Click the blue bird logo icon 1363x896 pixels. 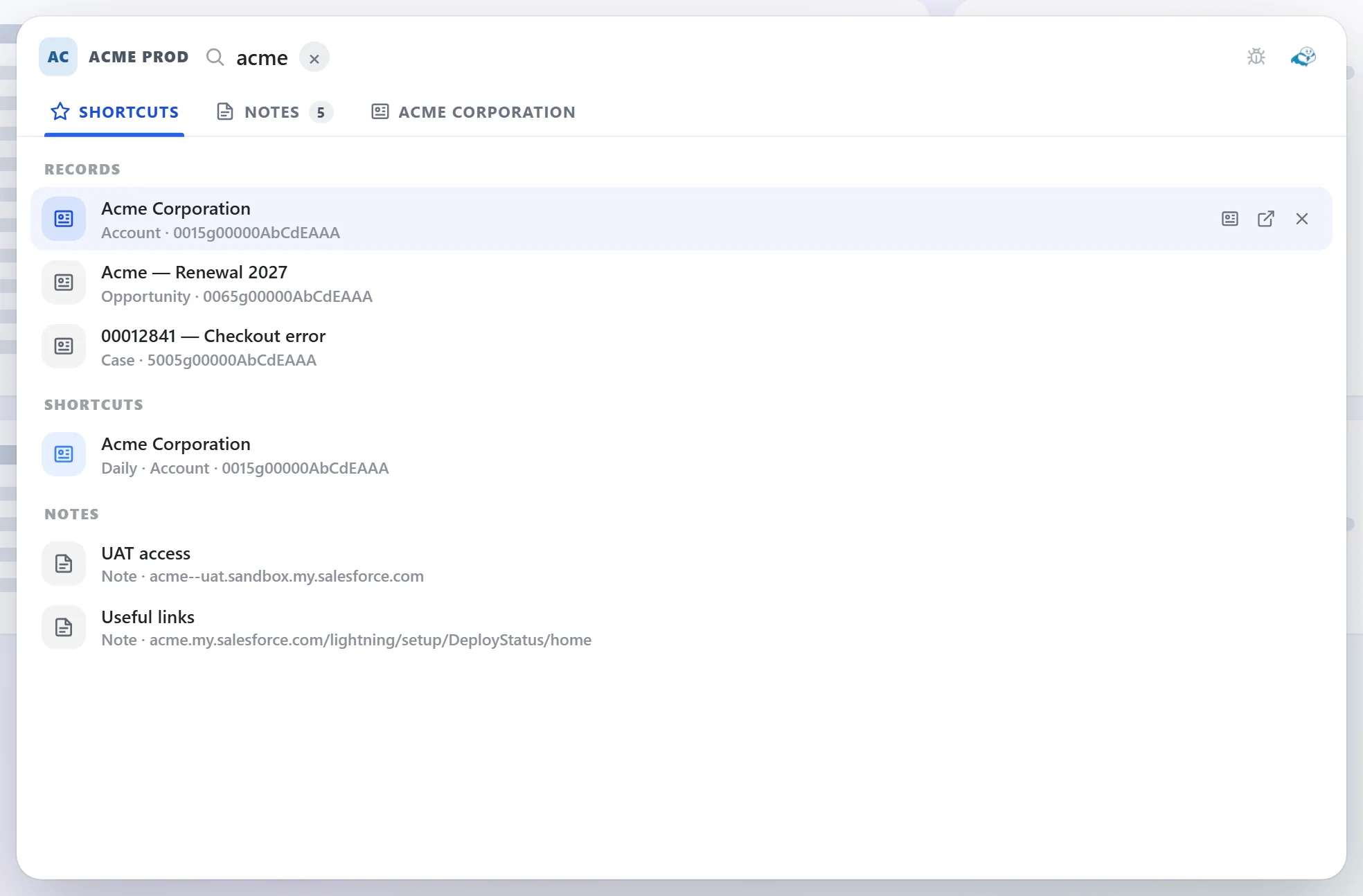point(1303,57)
